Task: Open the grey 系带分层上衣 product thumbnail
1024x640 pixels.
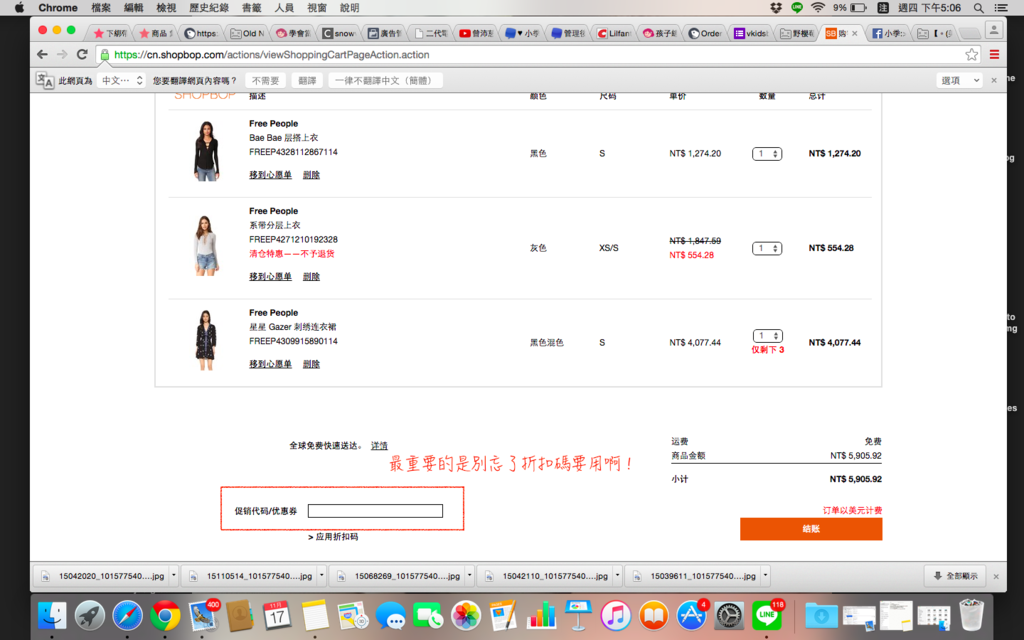Action: pyautogui.click(x=206, y=246)
